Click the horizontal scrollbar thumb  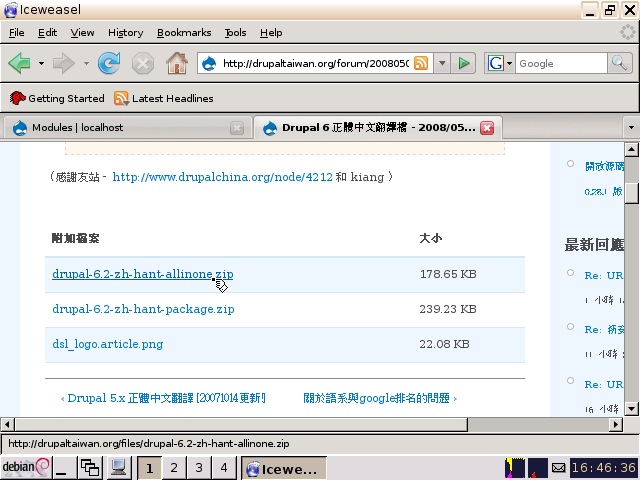click(x=241, y=424)
